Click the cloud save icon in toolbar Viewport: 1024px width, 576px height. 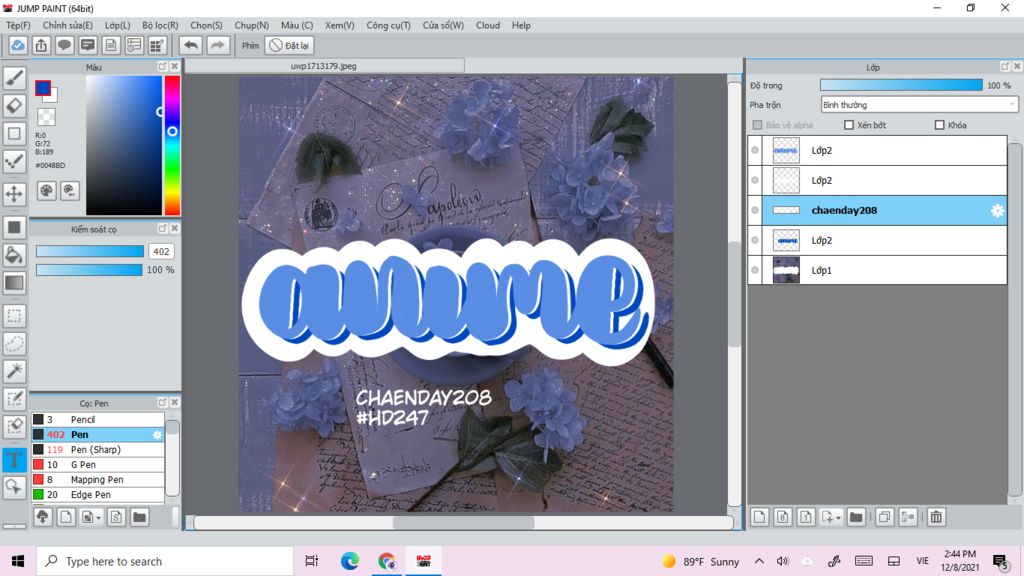18,45
